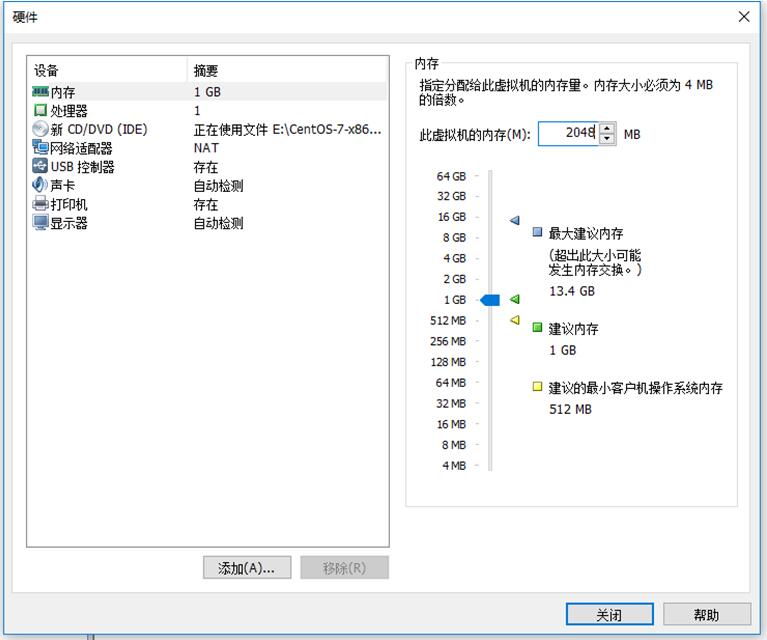Click the 移除(R) remove button
Viewport: 767px width, 640px height.
pyautogui.click(x=344, y=568)
